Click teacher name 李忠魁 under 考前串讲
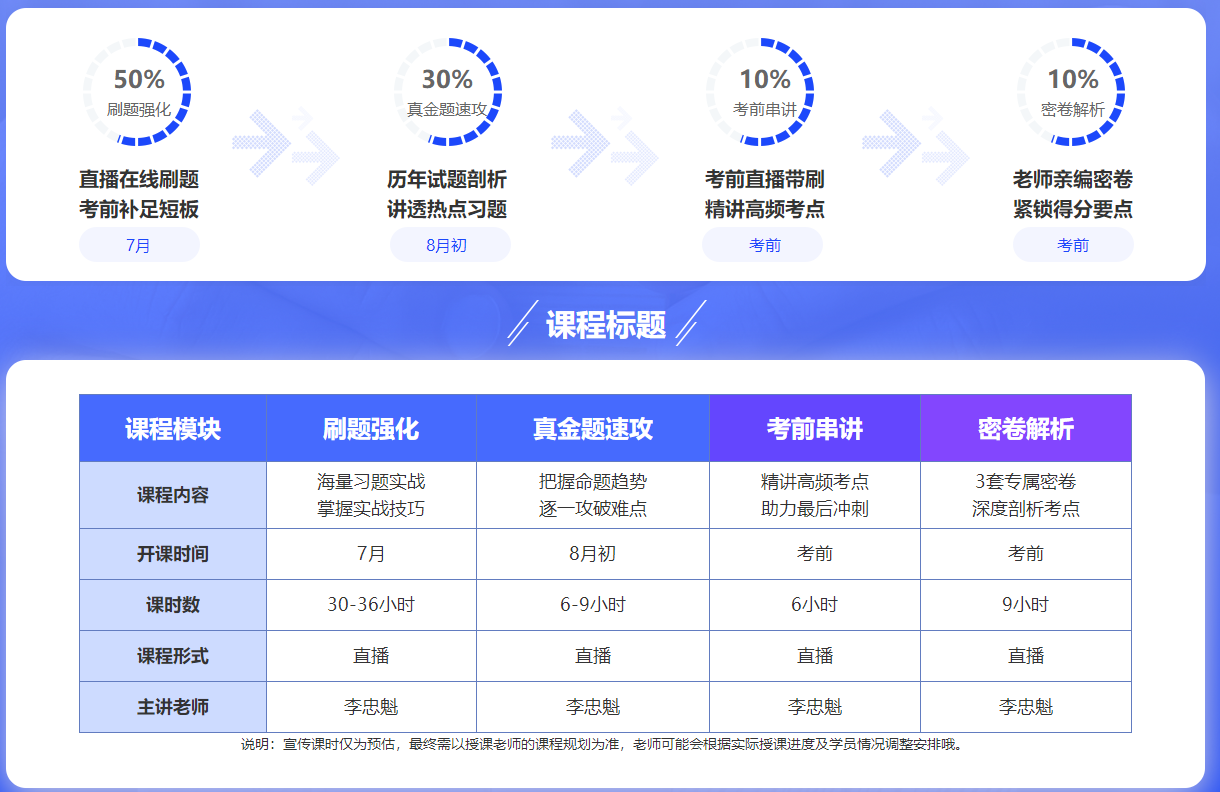This screenshot has width=1220, height=792. point(814,706)
